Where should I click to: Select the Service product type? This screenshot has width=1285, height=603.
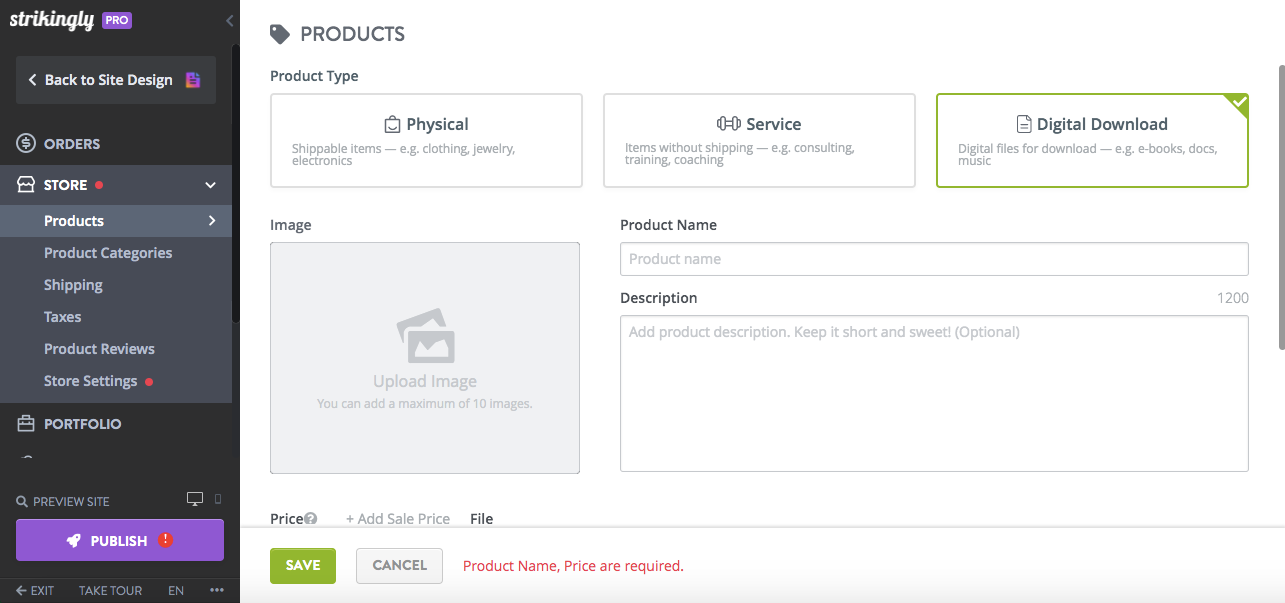759,140
